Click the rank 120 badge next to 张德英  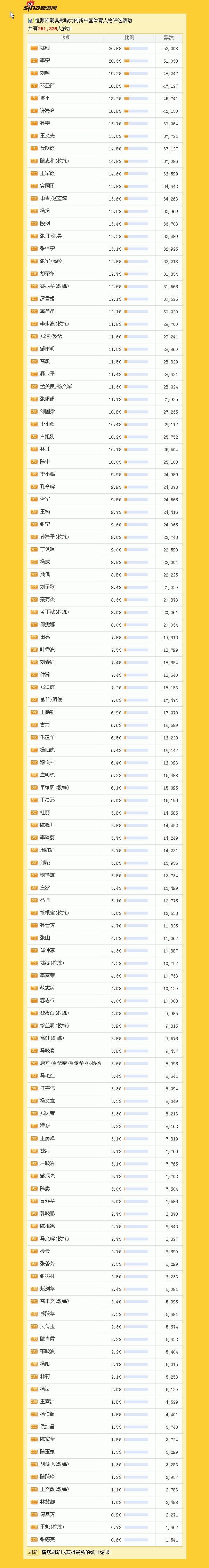34,1539
